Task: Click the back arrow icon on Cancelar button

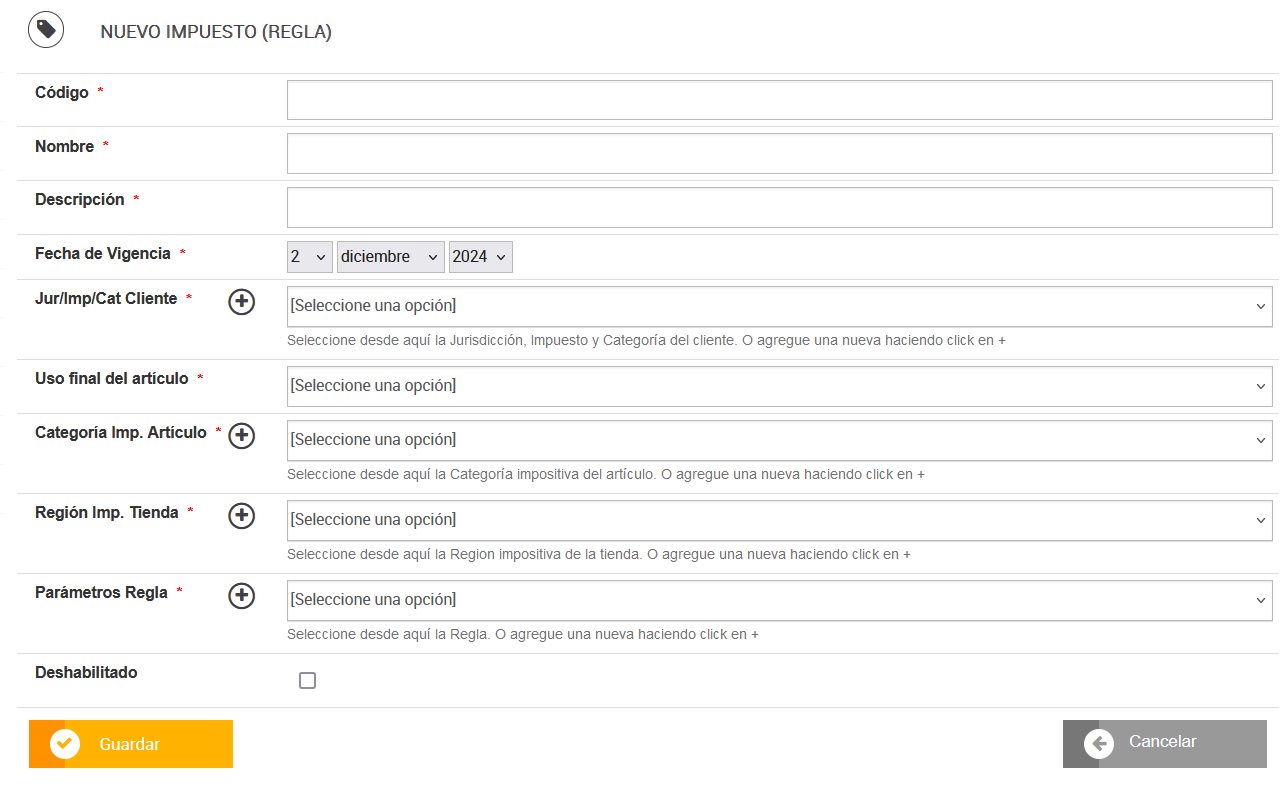Action: coord(1099,744)
